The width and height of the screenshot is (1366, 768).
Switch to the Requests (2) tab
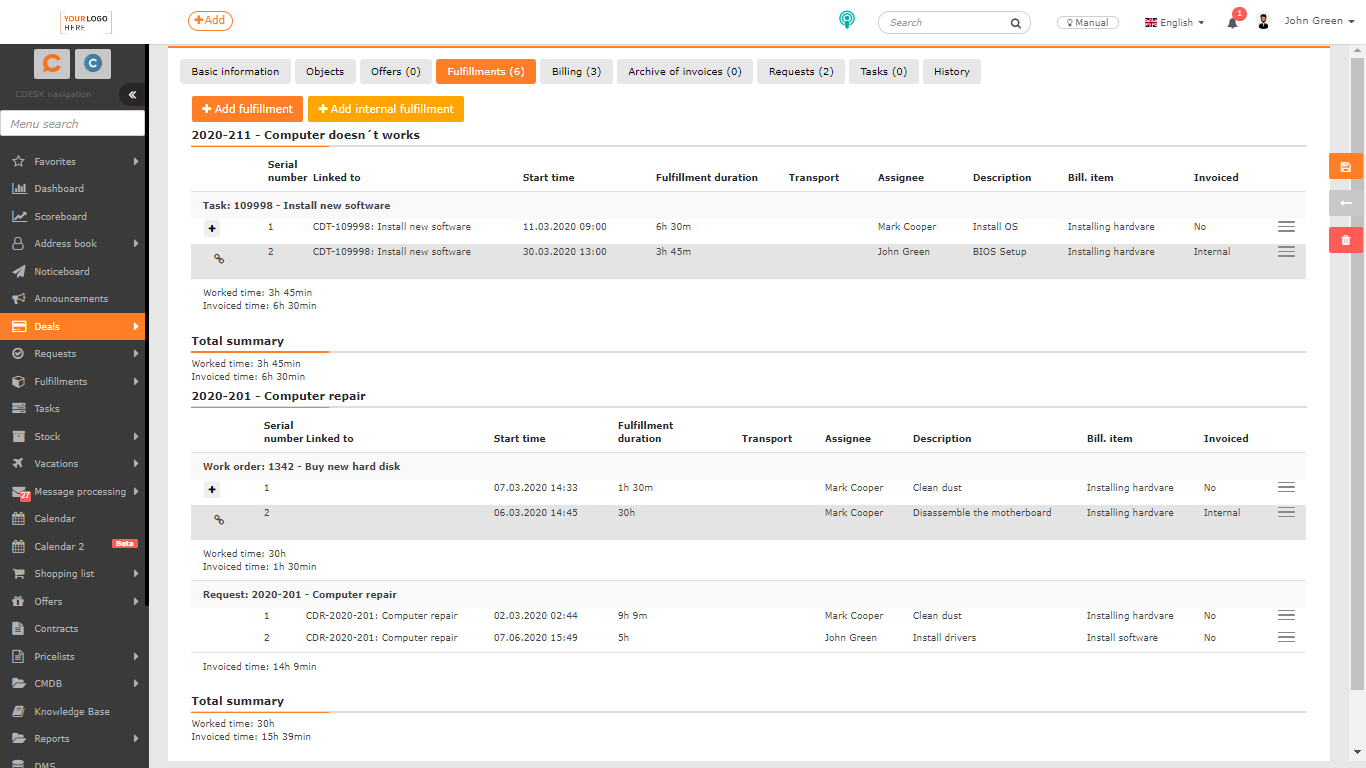point(801,71)
